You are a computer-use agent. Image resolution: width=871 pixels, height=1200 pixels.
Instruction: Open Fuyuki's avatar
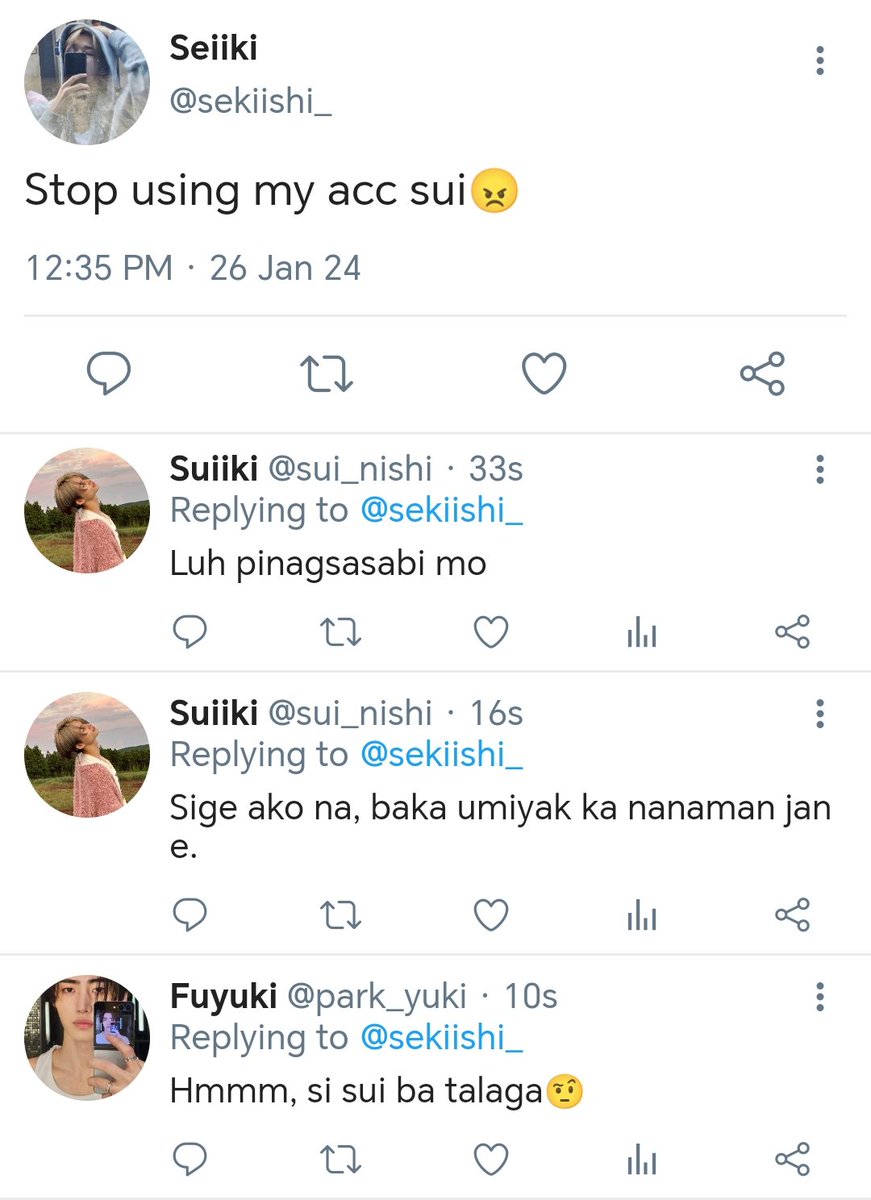click(x=87, y=1039)
